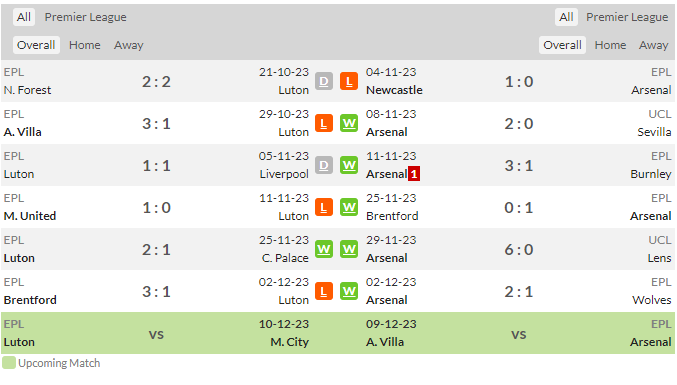This screenshot has width=677, height=385.
Task: Click the L badge for Brentford vs Luton 02-12-23
Action: (324, 291)
